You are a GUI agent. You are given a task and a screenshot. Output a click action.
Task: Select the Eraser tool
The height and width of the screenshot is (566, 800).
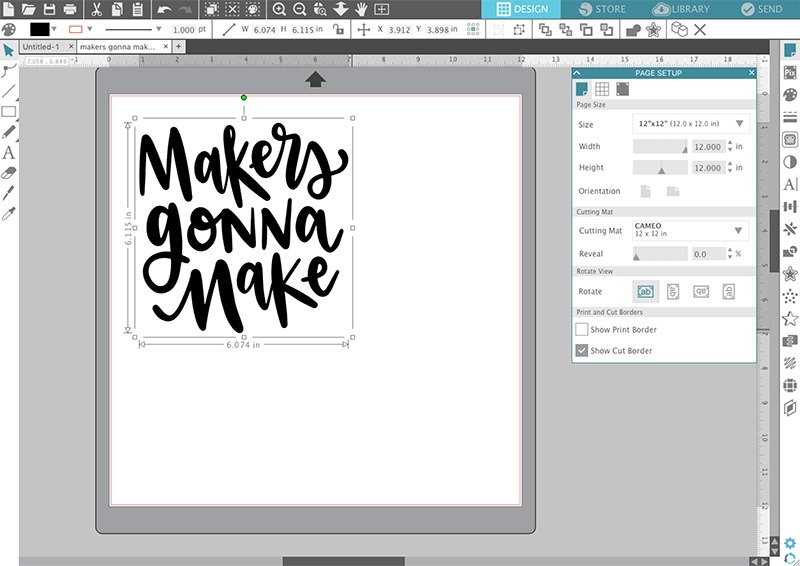point(9,172)
